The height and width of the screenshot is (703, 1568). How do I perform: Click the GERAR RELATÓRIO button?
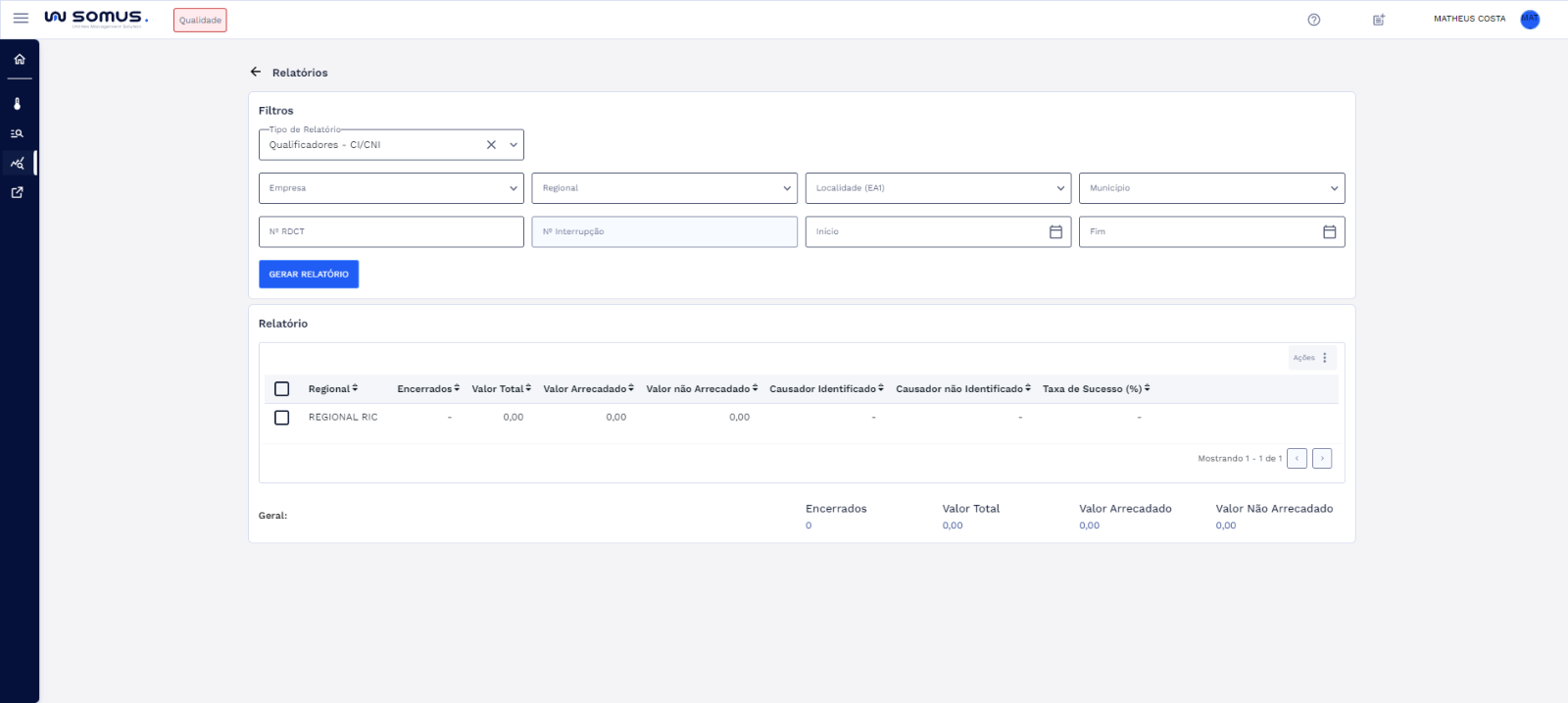(309, 275)
